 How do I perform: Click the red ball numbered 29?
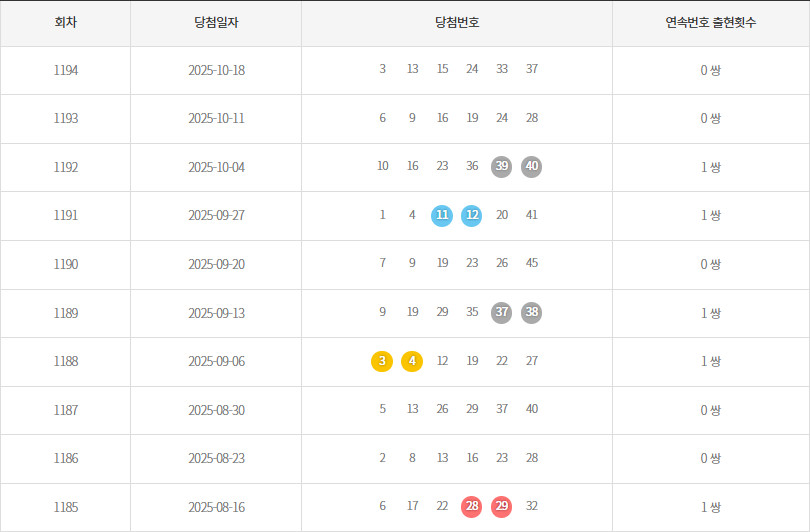502,507
